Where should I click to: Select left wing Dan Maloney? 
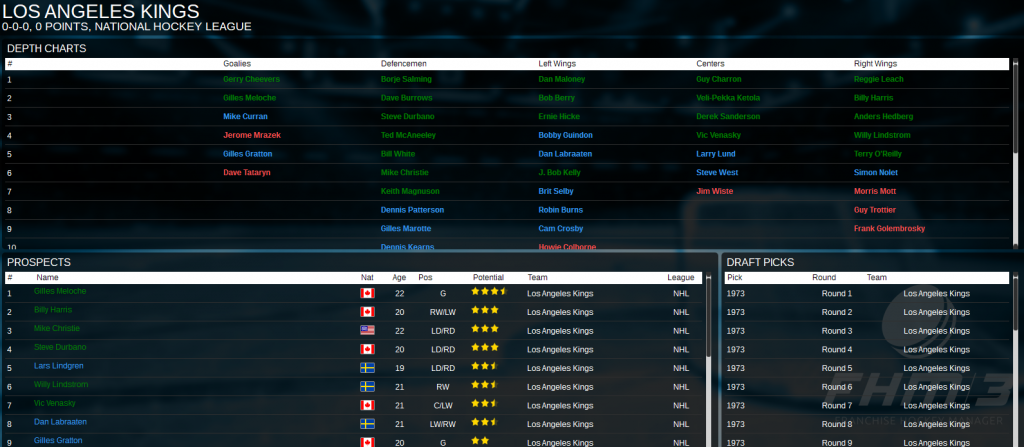coord(562,79)
